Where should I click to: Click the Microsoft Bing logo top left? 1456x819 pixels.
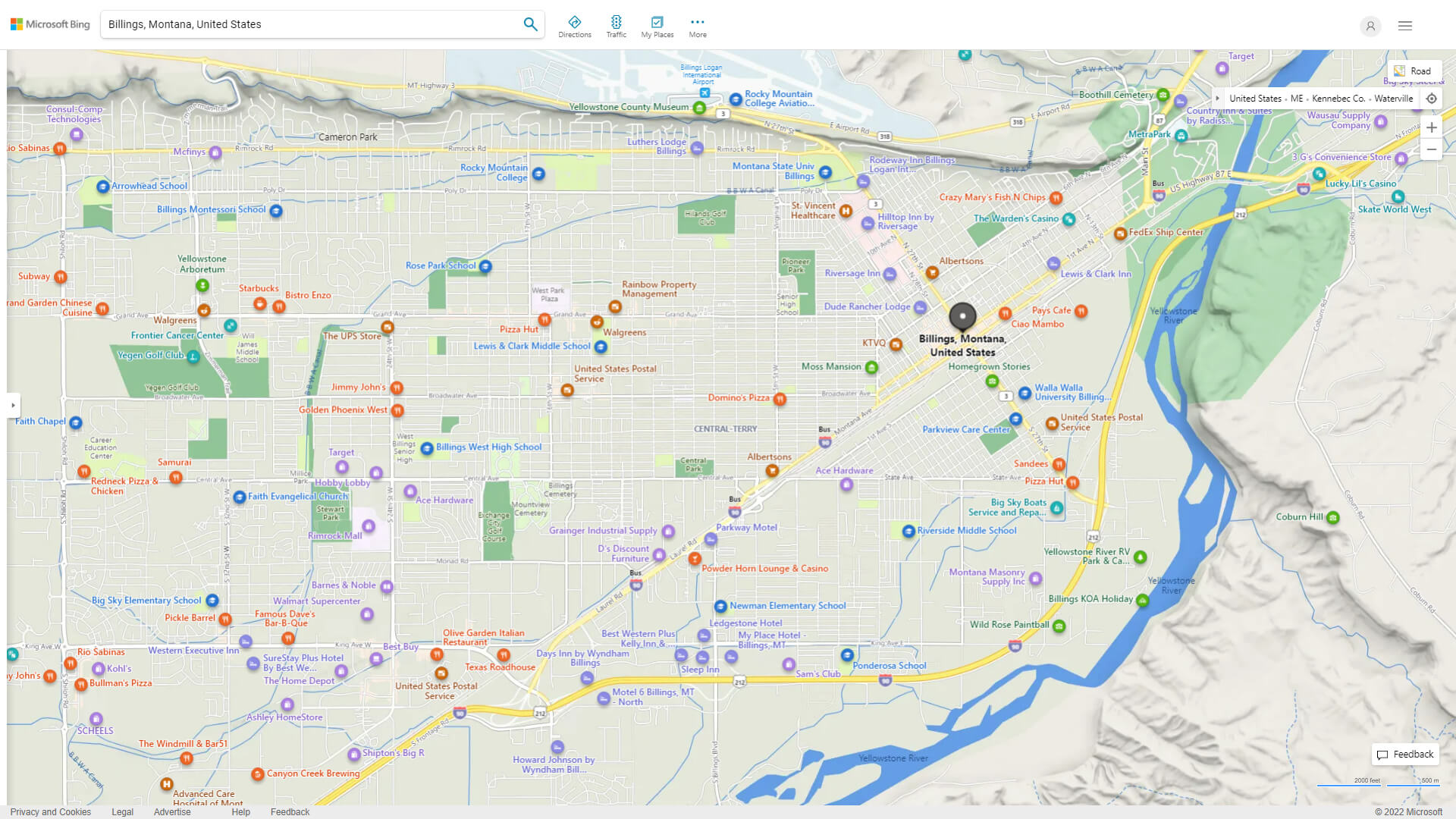50,24
